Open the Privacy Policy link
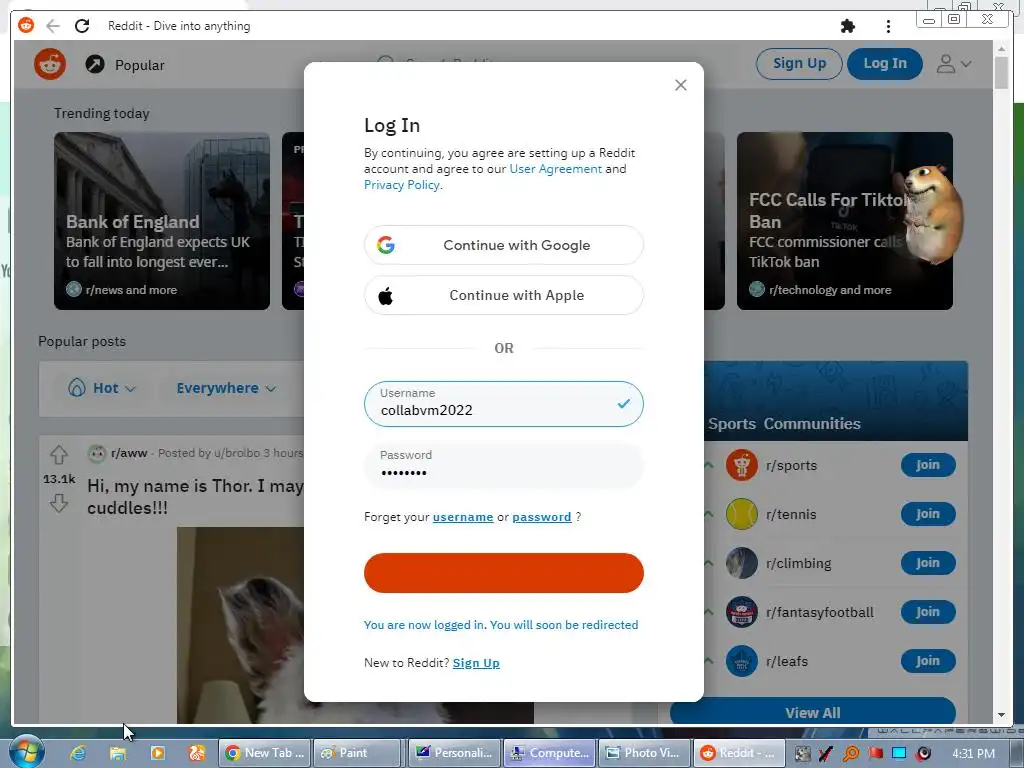The height and width of the screenshot is (768, 1024). tap(402, 185)
